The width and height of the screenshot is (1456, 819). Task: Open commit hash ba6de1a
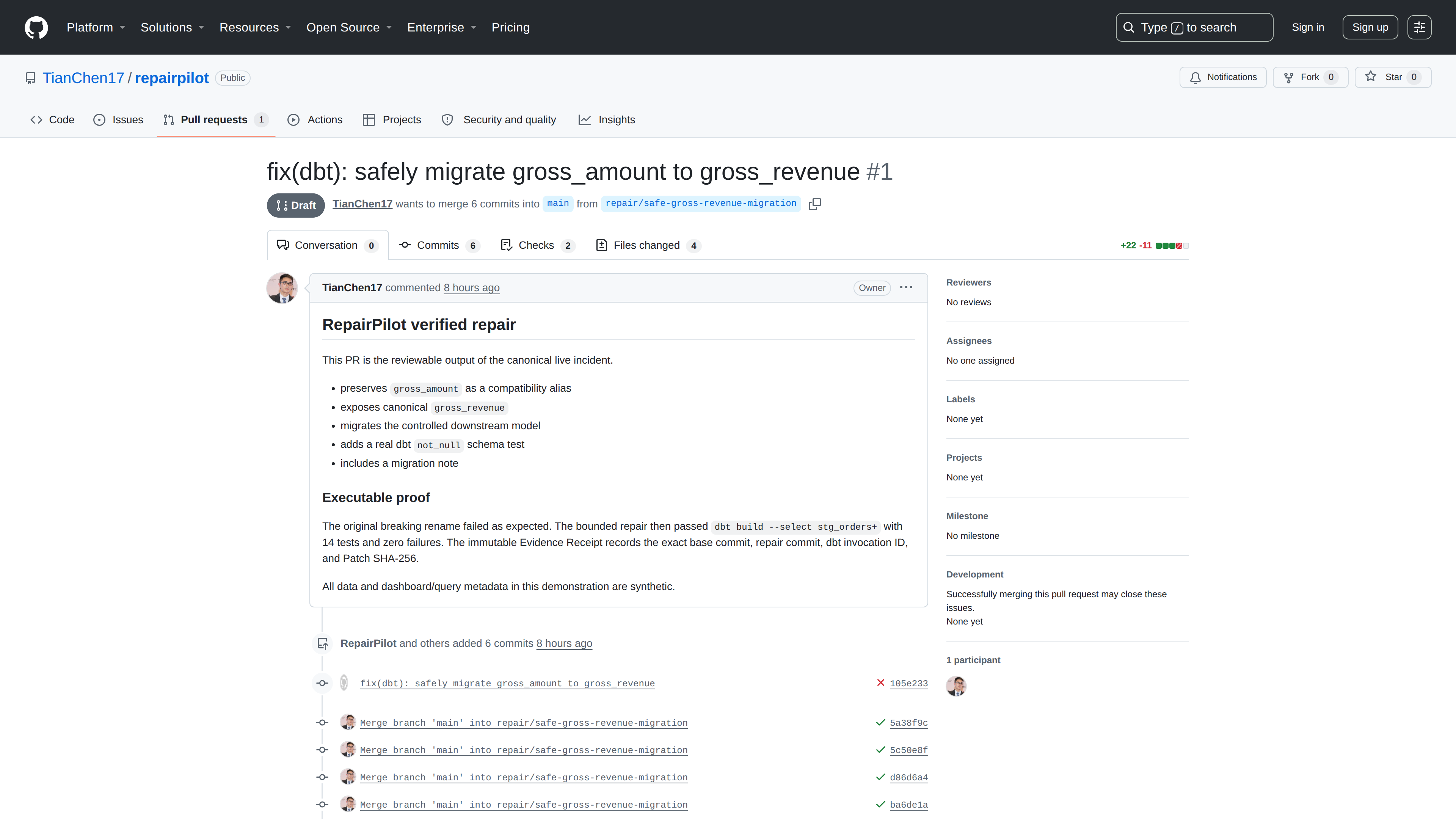[909, 805]
